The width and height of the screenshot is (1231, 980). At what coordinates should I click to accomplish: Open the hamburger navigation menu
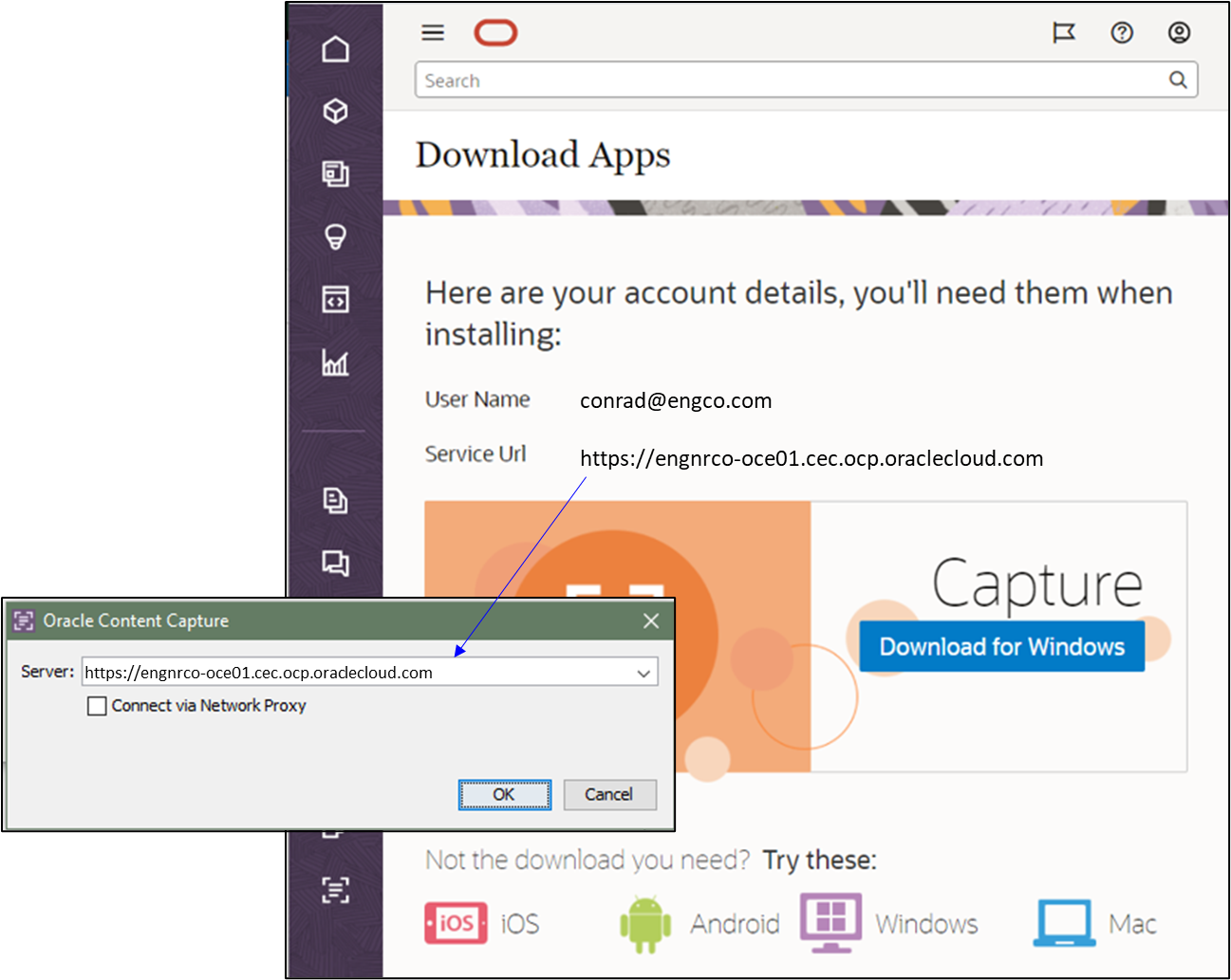tap(433, 31)
